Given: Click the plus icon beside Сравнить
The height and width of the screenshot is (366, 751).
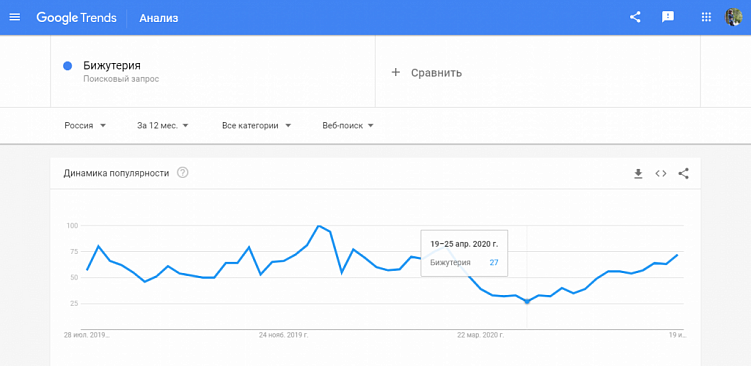Looking at the screenshot, I should [396, 72].
